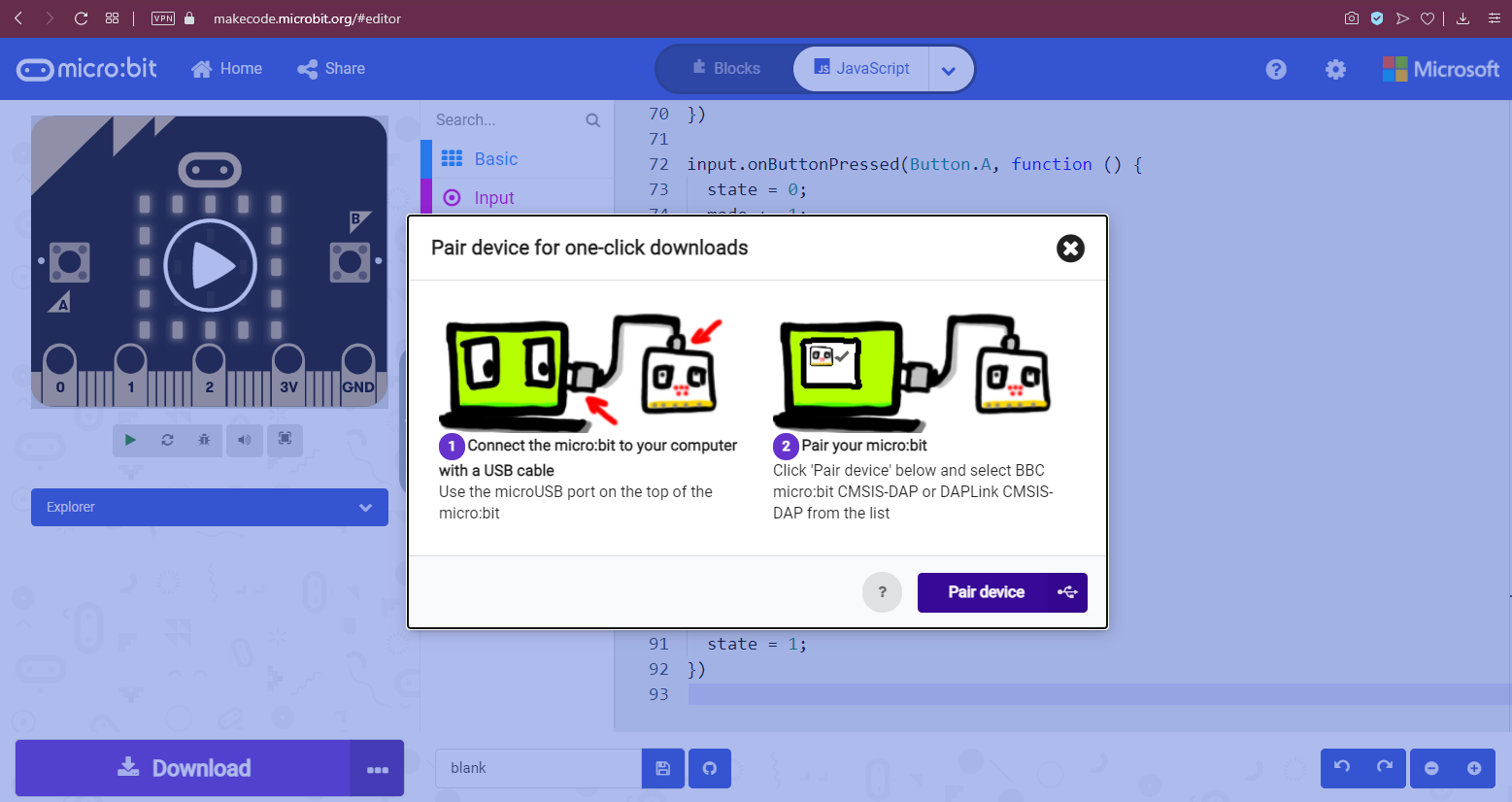
Task: Switch to the Blocks editor tab
Action: [726, 69]
